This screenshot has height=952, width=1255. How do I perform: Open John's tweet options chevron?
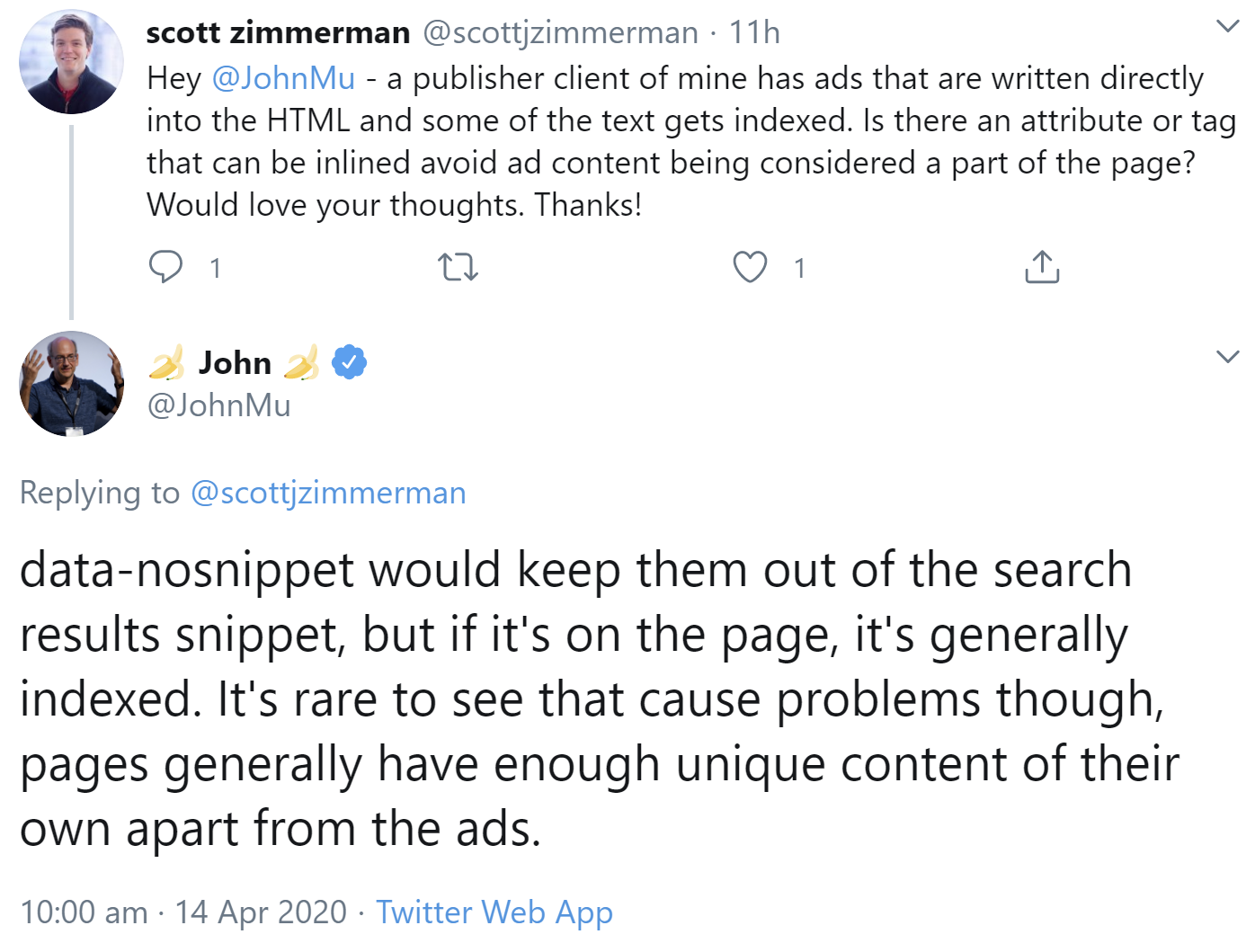(x=1228, y=357)
